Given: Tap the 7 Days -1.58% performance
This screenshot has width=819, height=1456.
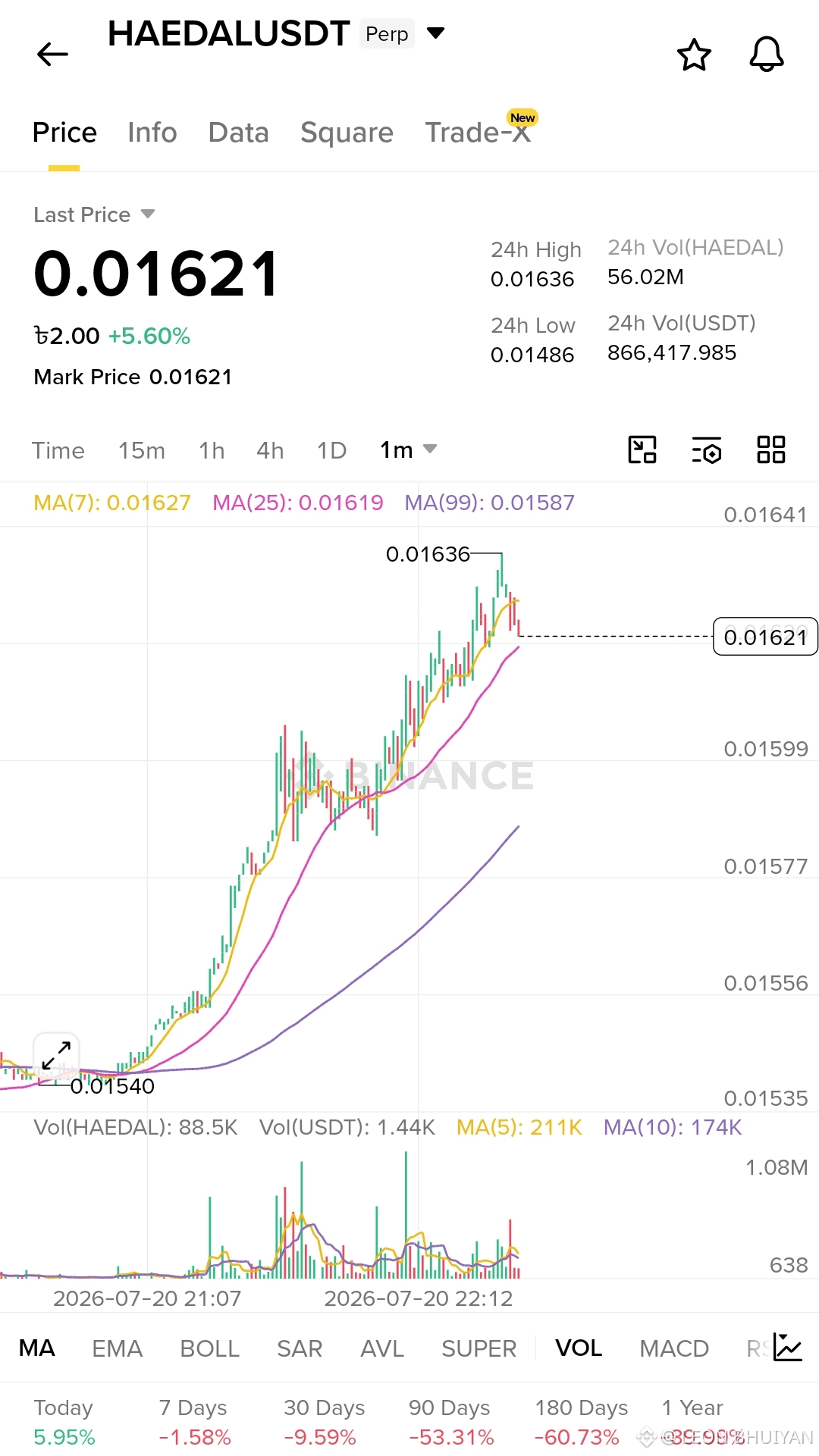Looking at the screenshot, I should (x=194, y=1422).
